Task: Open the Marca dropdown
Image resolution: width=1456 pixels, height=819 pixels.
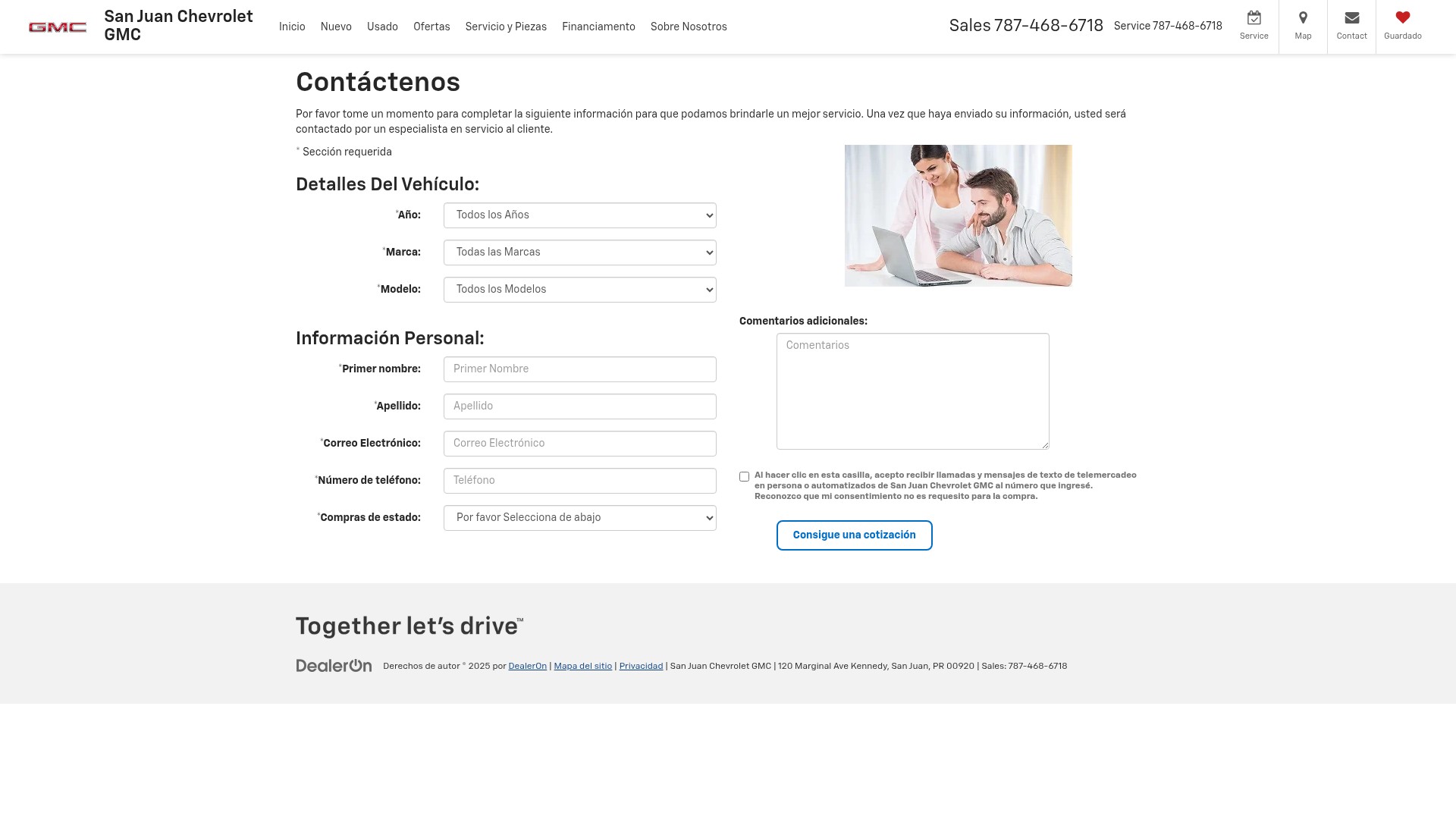Action: click(x=580, y=253)
